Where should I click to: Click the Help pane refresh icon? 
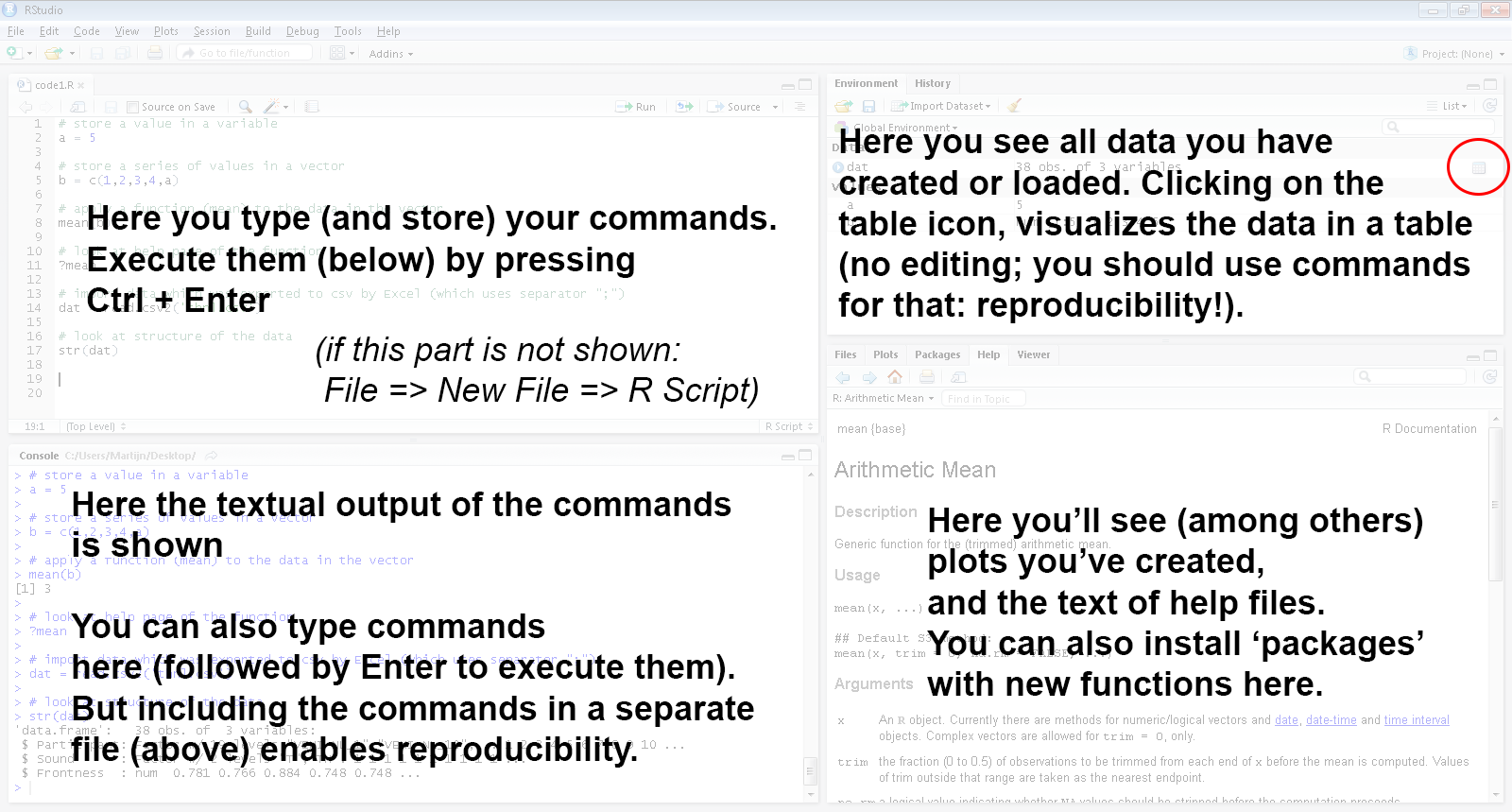(x=1490, y=376)
